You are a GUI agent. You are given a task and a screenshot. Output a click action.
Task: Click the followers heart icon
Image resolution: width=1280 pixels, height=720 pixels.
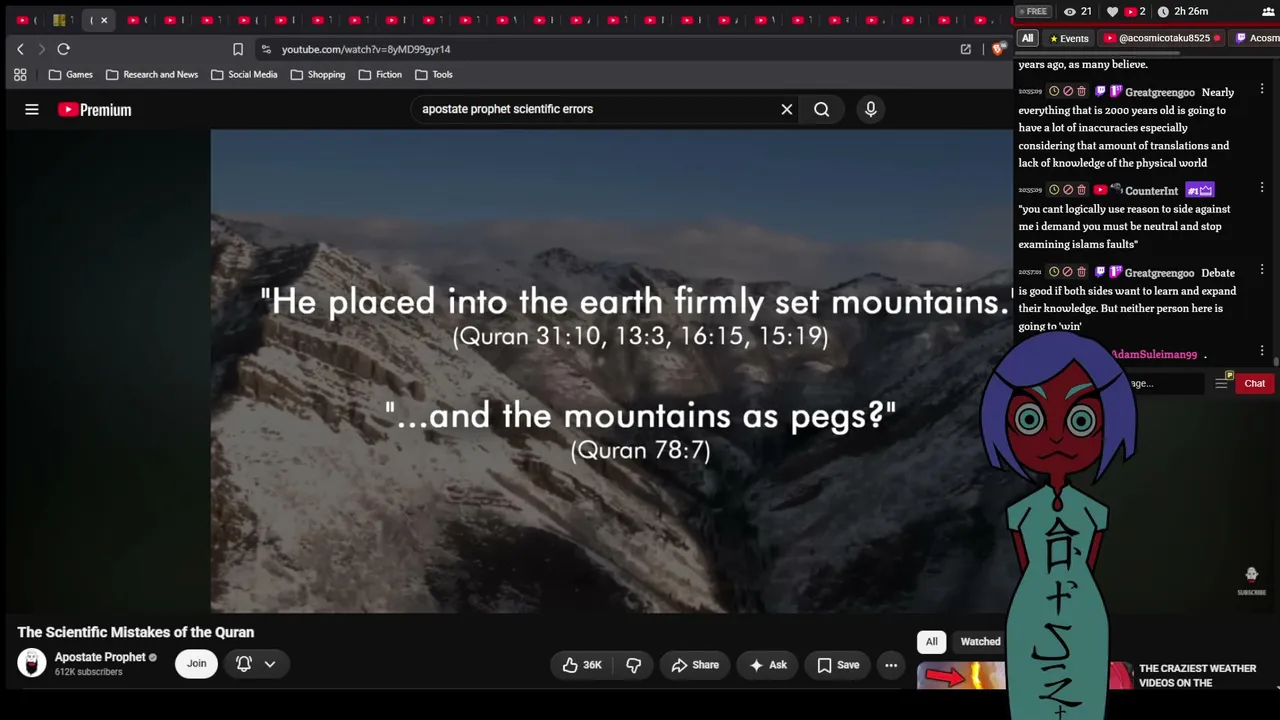[x=1112, y=11]
